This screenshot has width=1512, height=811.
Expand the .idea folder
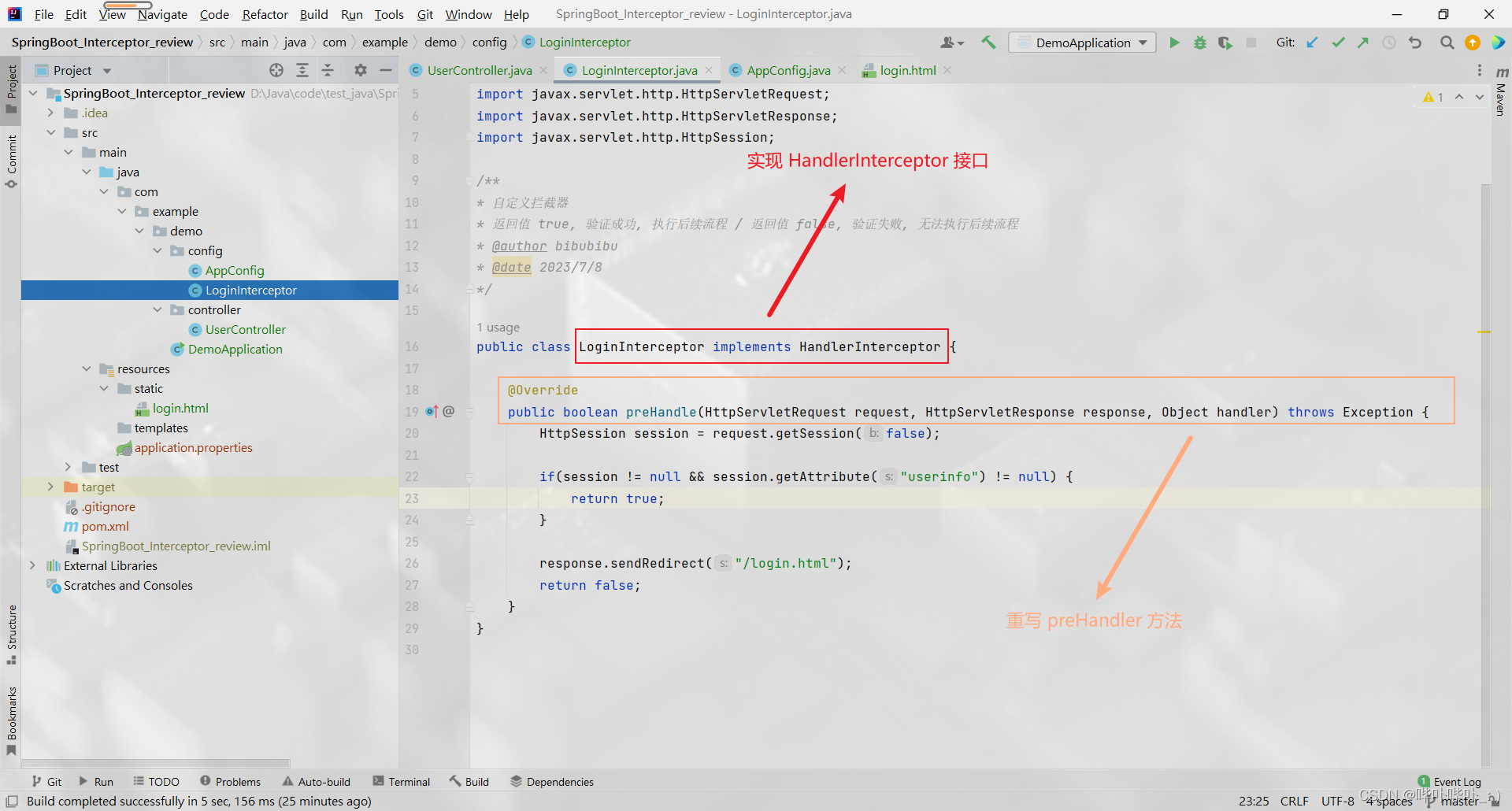coord(50,113)
